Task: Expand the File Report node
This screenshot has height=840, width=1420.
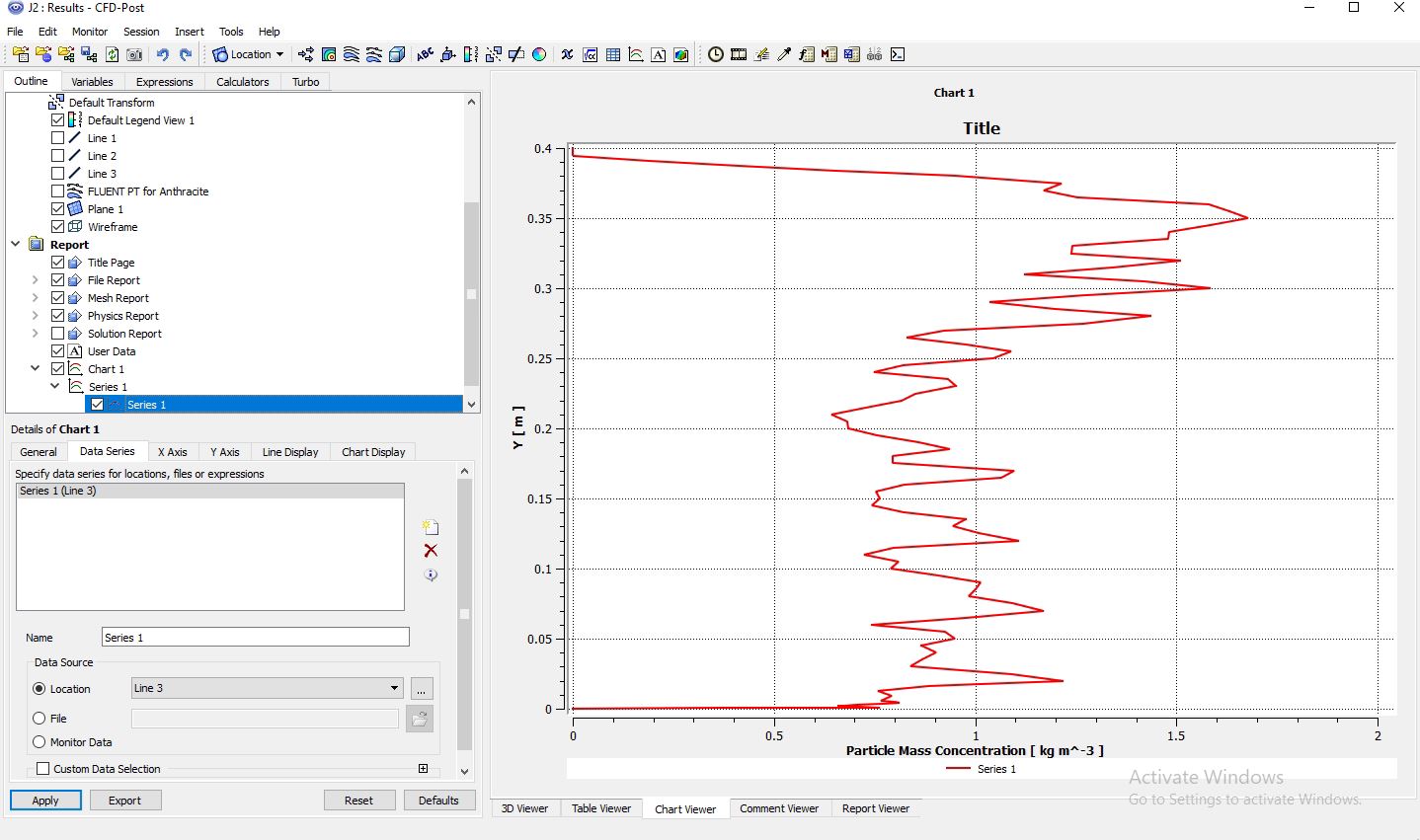Action: coord(35,280)
